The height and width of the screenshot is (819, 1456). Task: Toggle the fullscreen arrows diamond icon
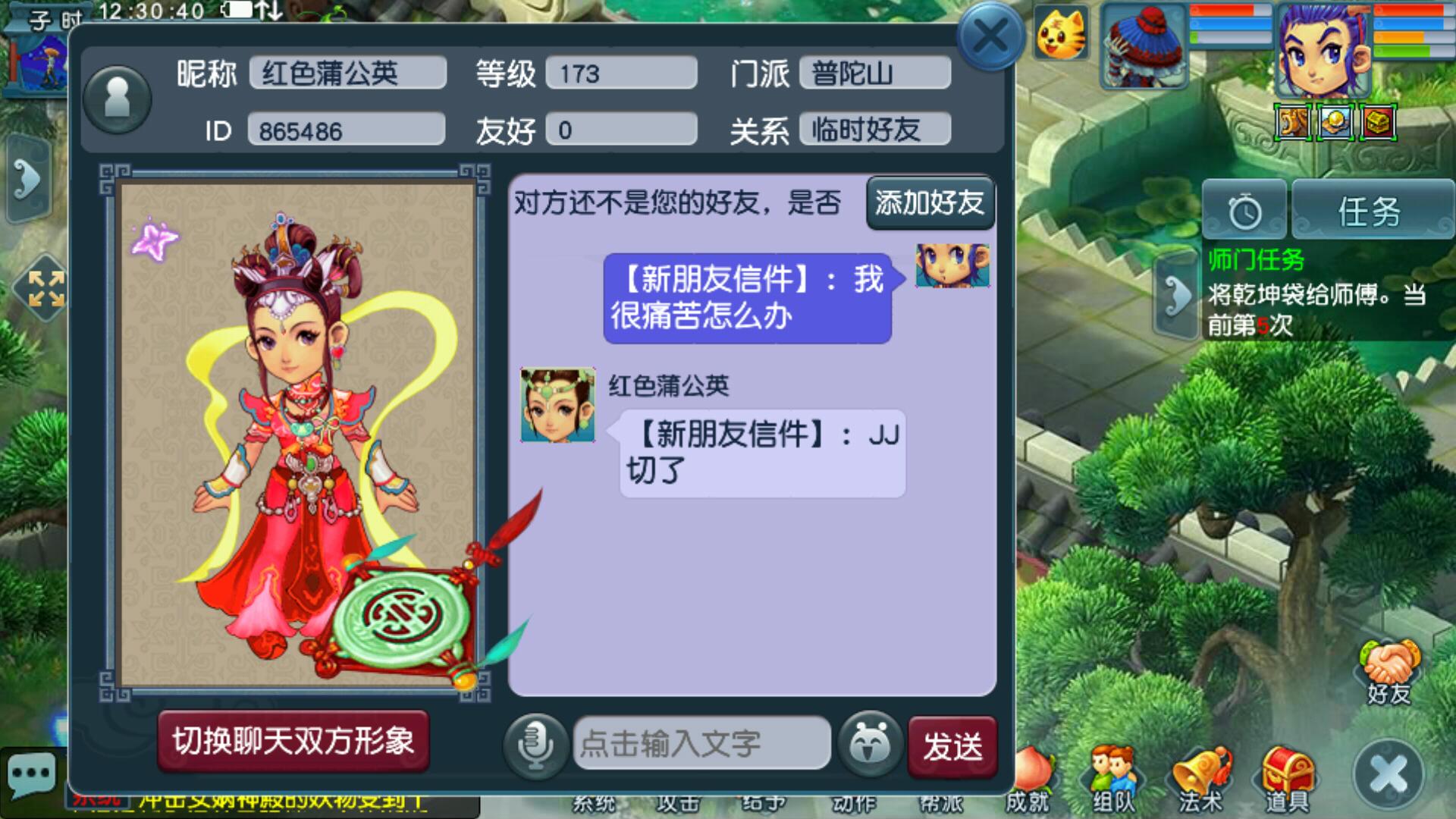click(x=45, y=289)
